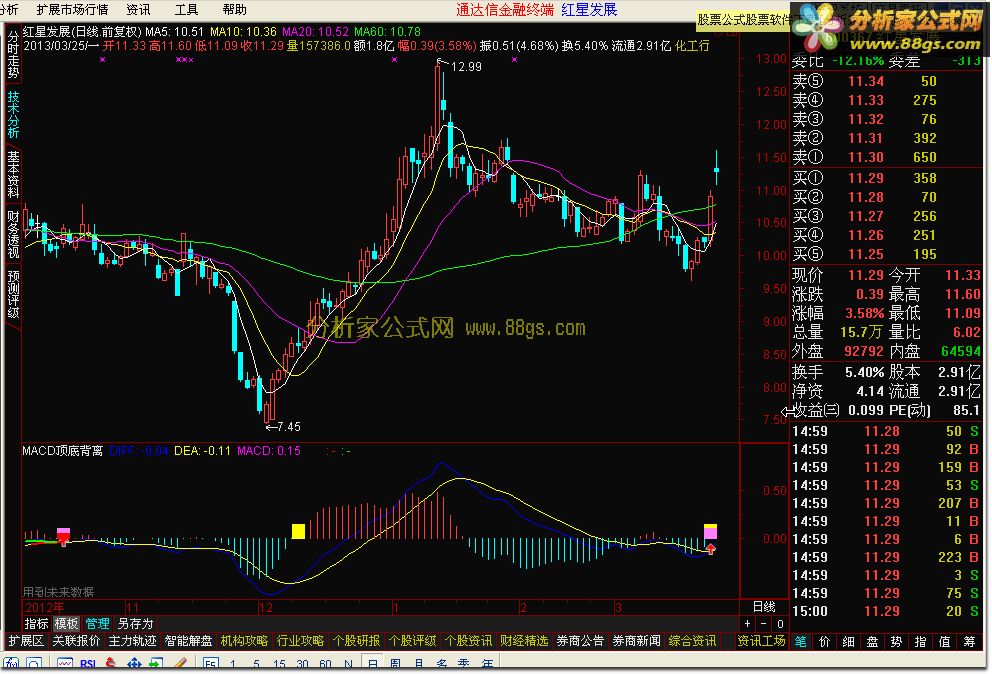Click the 化工行 sector label
This screenshot has width=992, height=674.
692,46
